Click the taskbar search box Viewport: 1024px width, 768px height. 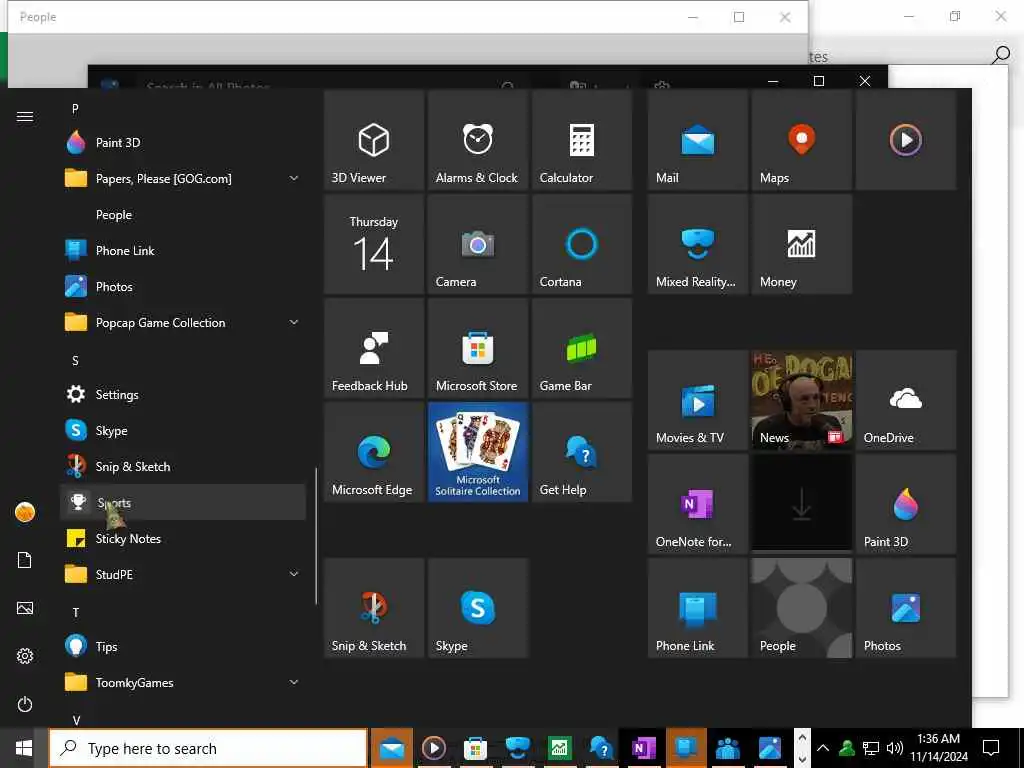pos(208,748)
